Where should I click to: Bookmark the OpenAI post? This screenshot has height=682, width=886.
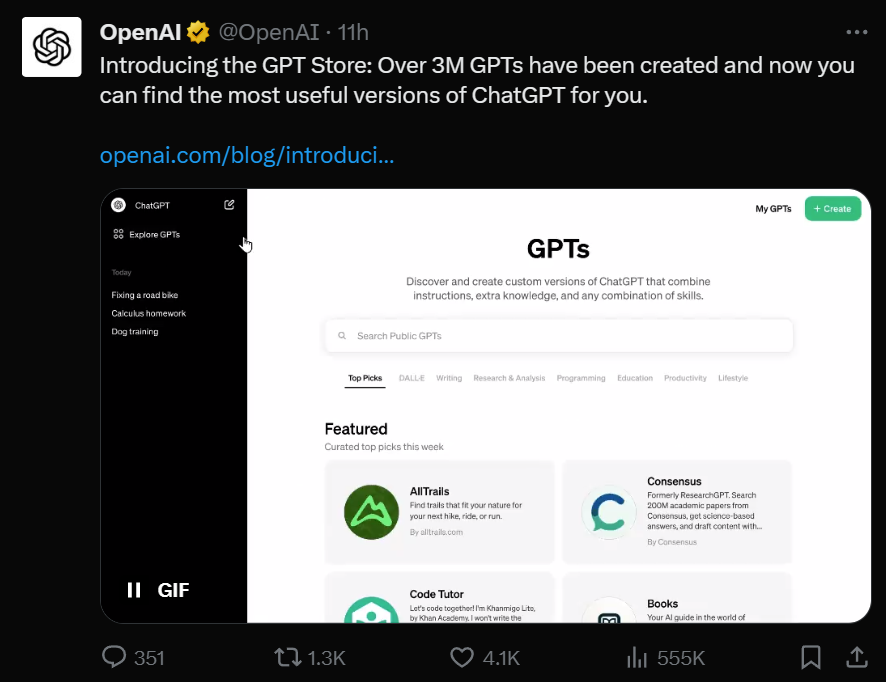pyautogui.click(x=810, y=657)
